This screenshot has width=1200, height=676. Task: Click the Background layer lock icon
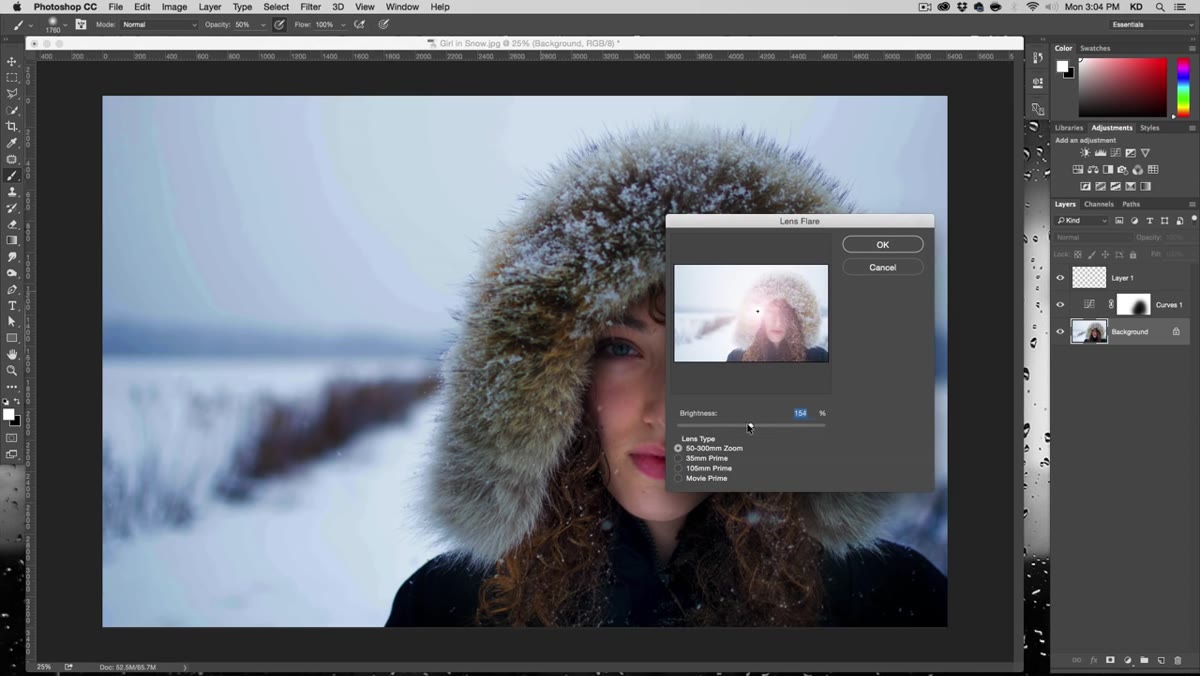point(1176,331)
